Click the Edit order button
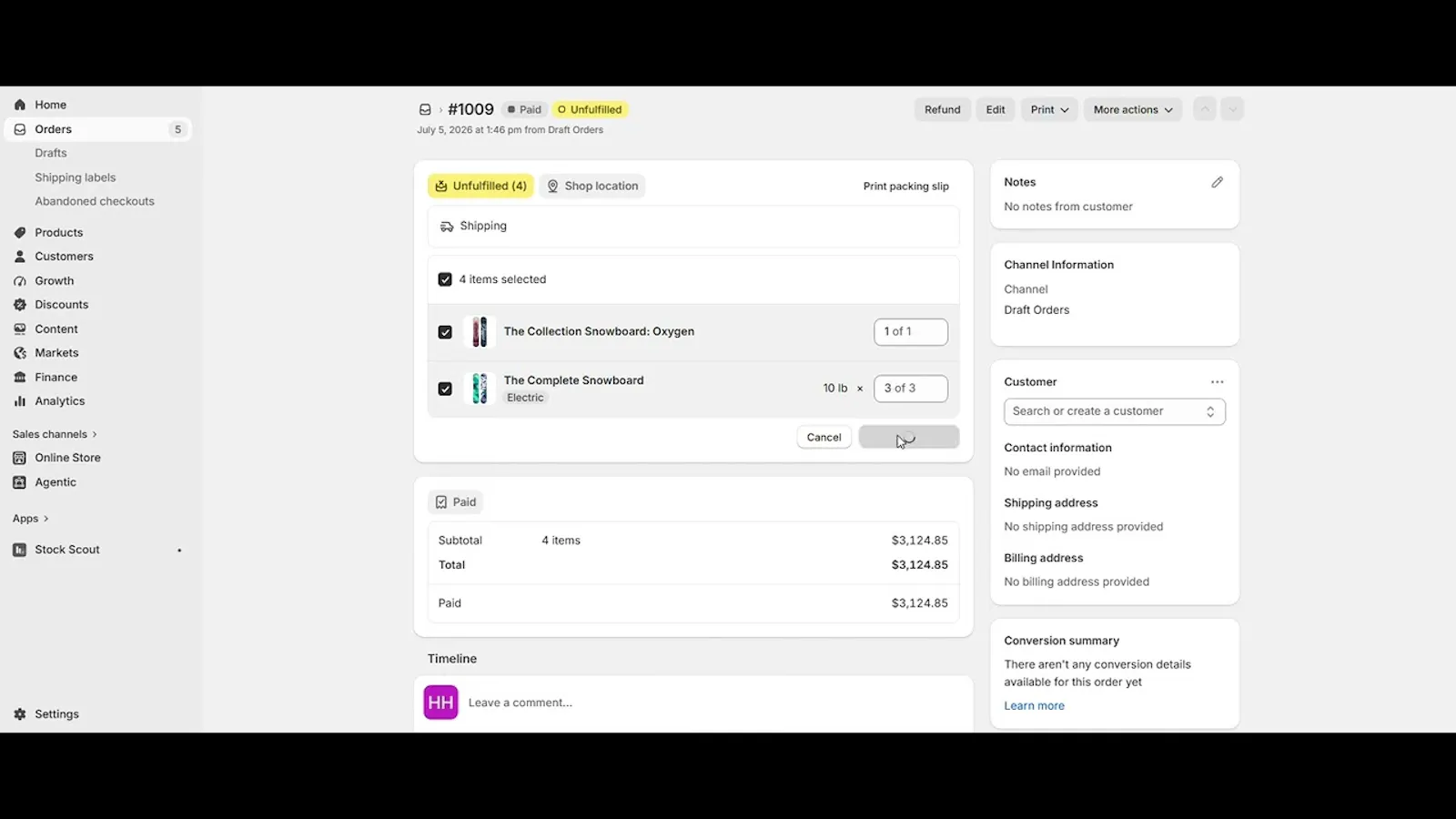This screenshot has height=819, width=1456. pos(996,109)
